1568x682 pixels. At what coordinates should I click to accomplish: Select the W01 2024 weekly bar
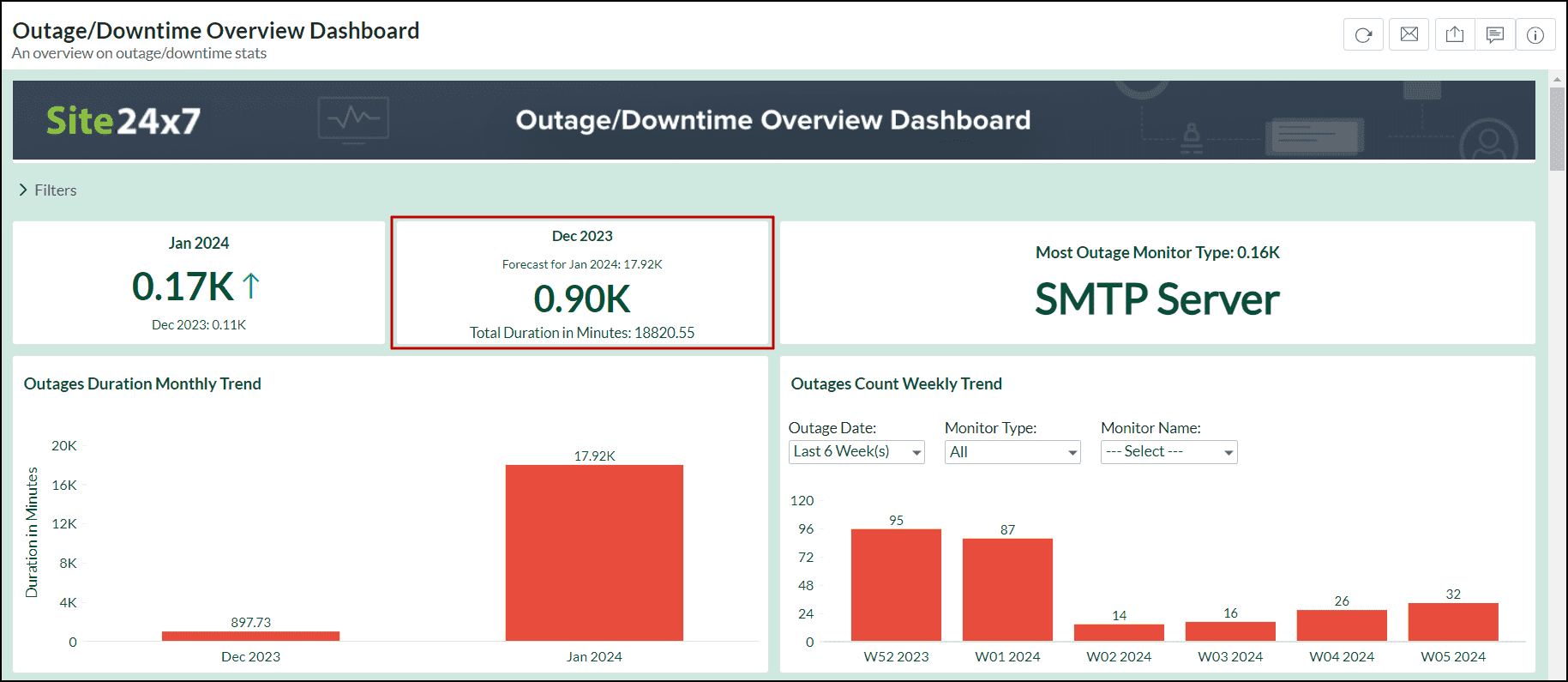coord(1007,589)
